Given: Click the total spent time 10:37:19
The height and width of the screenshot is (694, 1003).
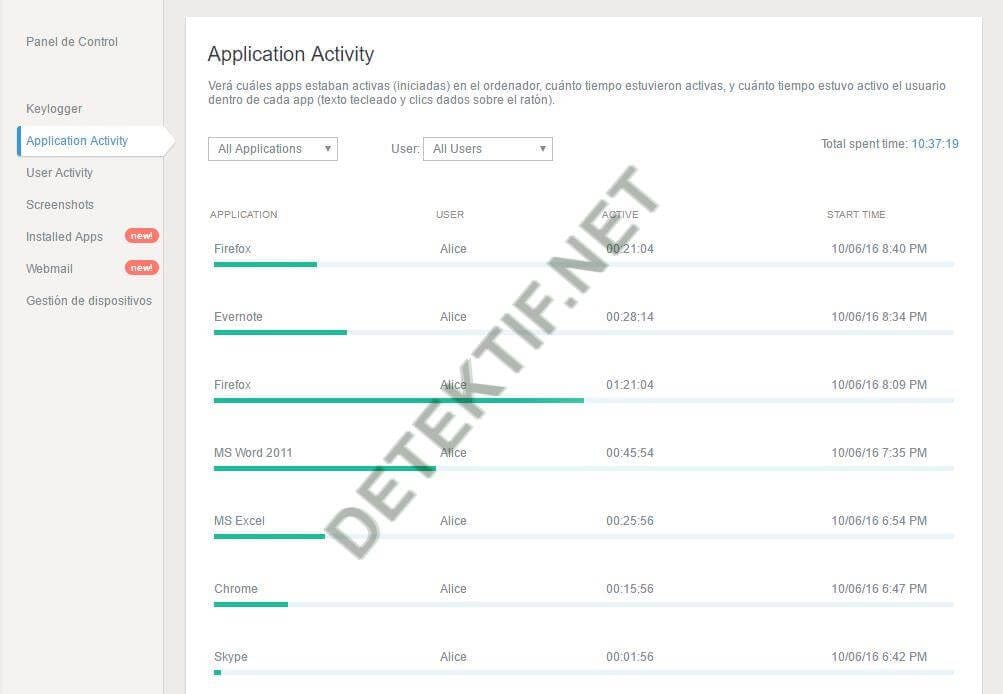Looking at the screenshot, I should [x=934, y=144].
